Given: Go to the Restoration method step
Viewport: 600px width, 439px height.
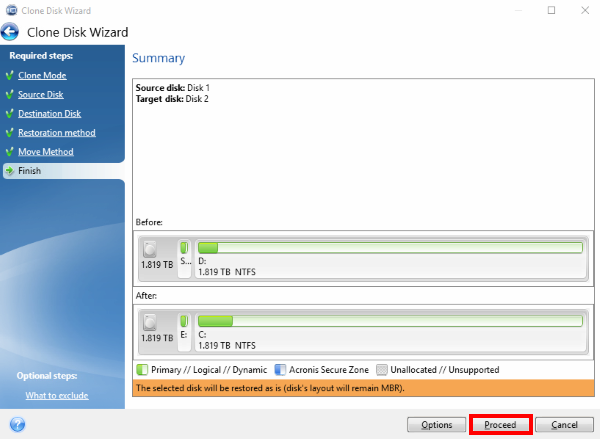Looking at the screenshot, I should (56, 133).
